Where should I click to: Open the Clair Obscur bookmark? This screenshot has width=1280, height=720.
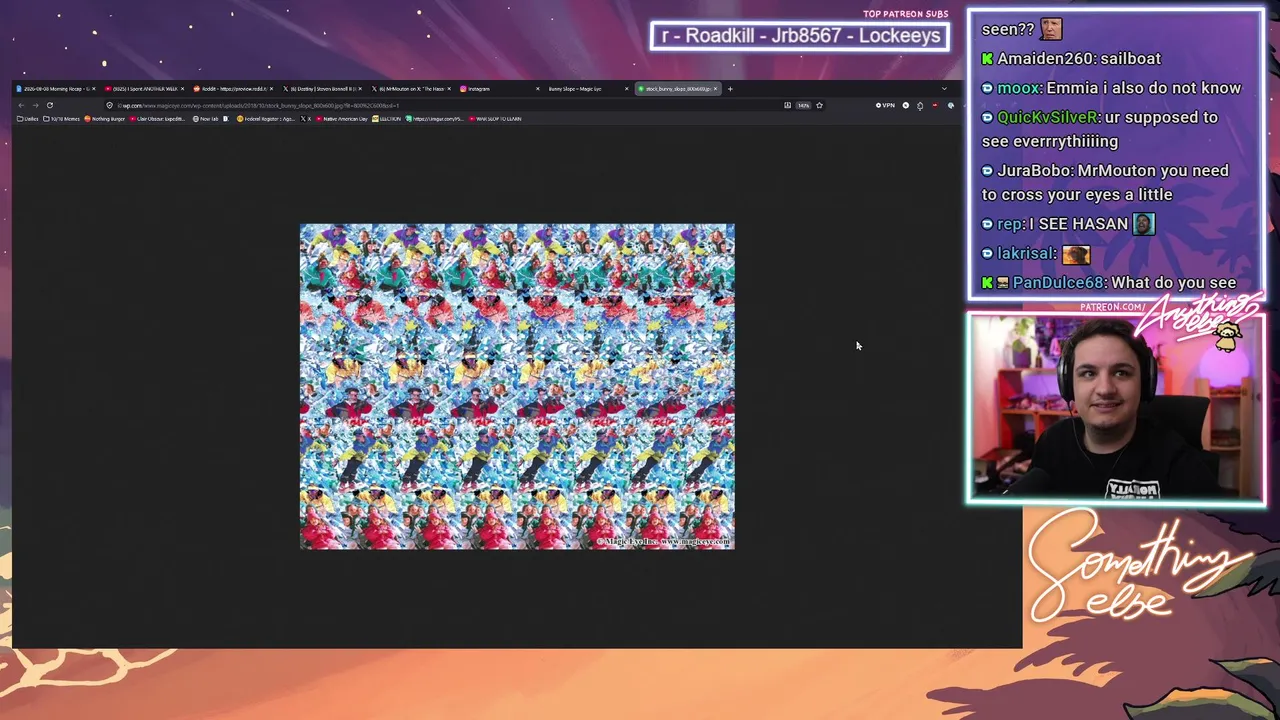[158, 119]
